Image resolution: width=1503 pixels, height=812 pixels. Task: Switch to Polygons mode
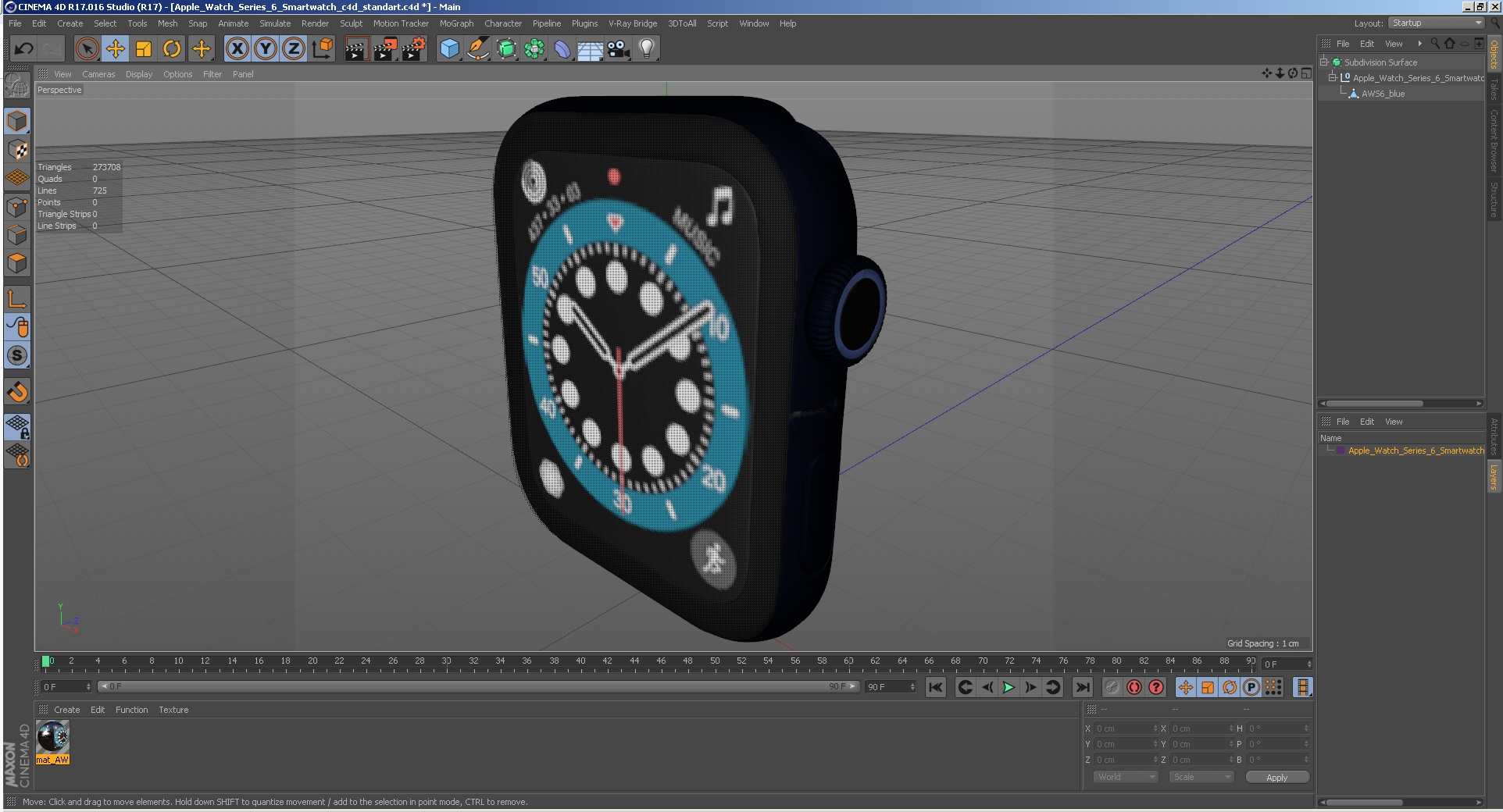pos(17,263)
